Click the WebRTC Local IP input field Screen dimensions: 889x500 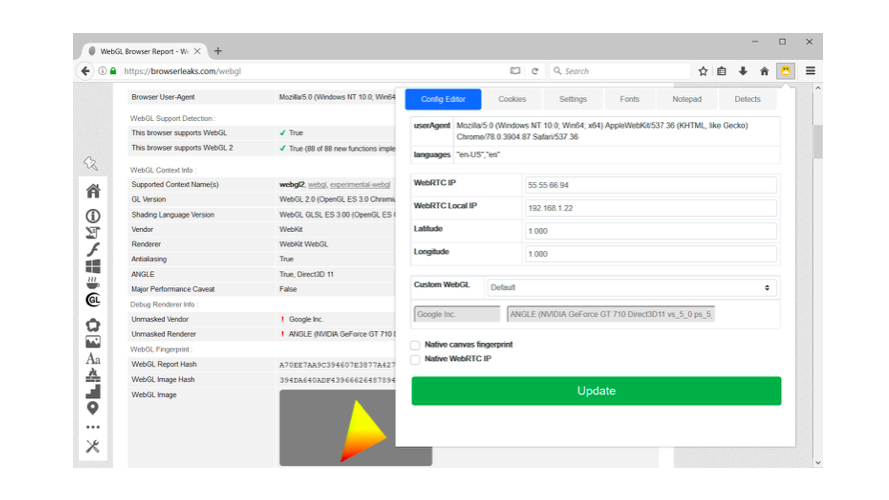point(650,208)
